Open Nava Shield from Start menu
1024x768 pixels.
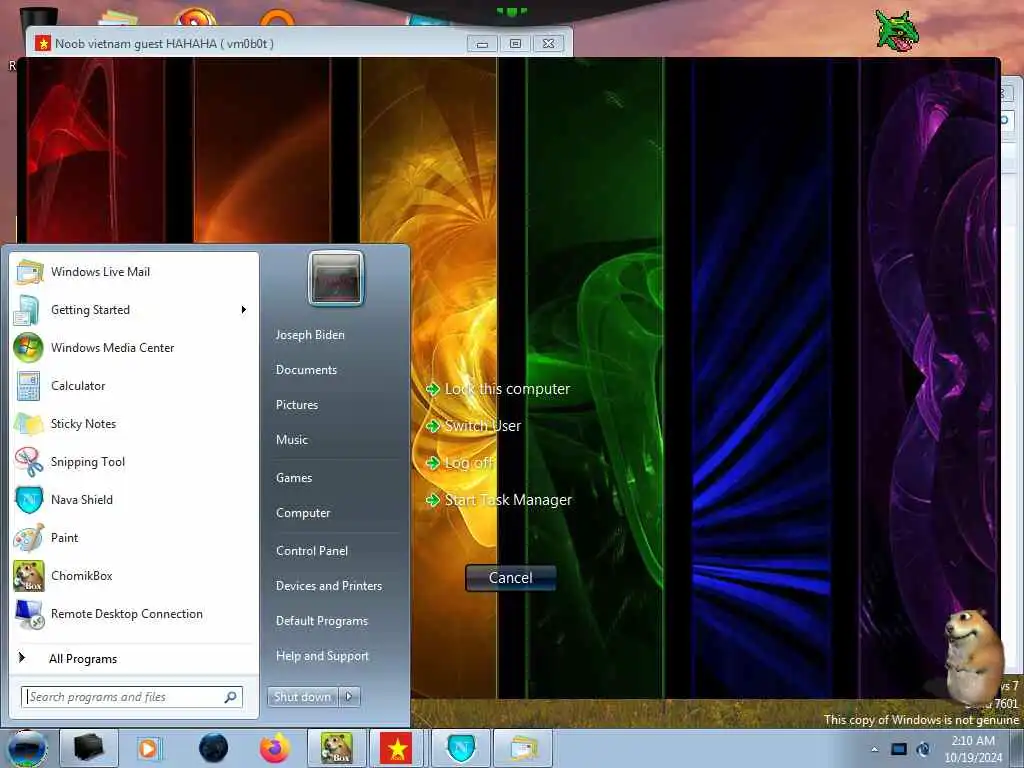point(134,500)
